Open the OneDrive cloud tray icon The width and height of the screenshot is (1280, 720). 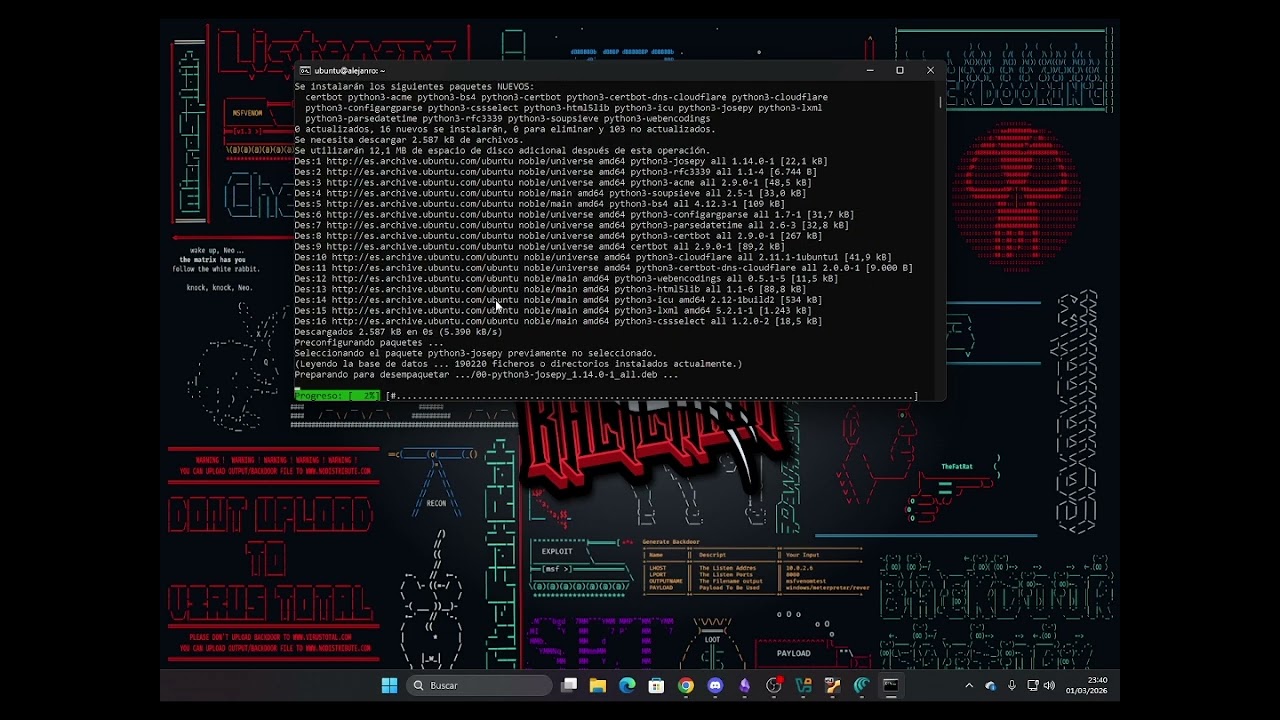pyautogui.click(x=990, y=685)
